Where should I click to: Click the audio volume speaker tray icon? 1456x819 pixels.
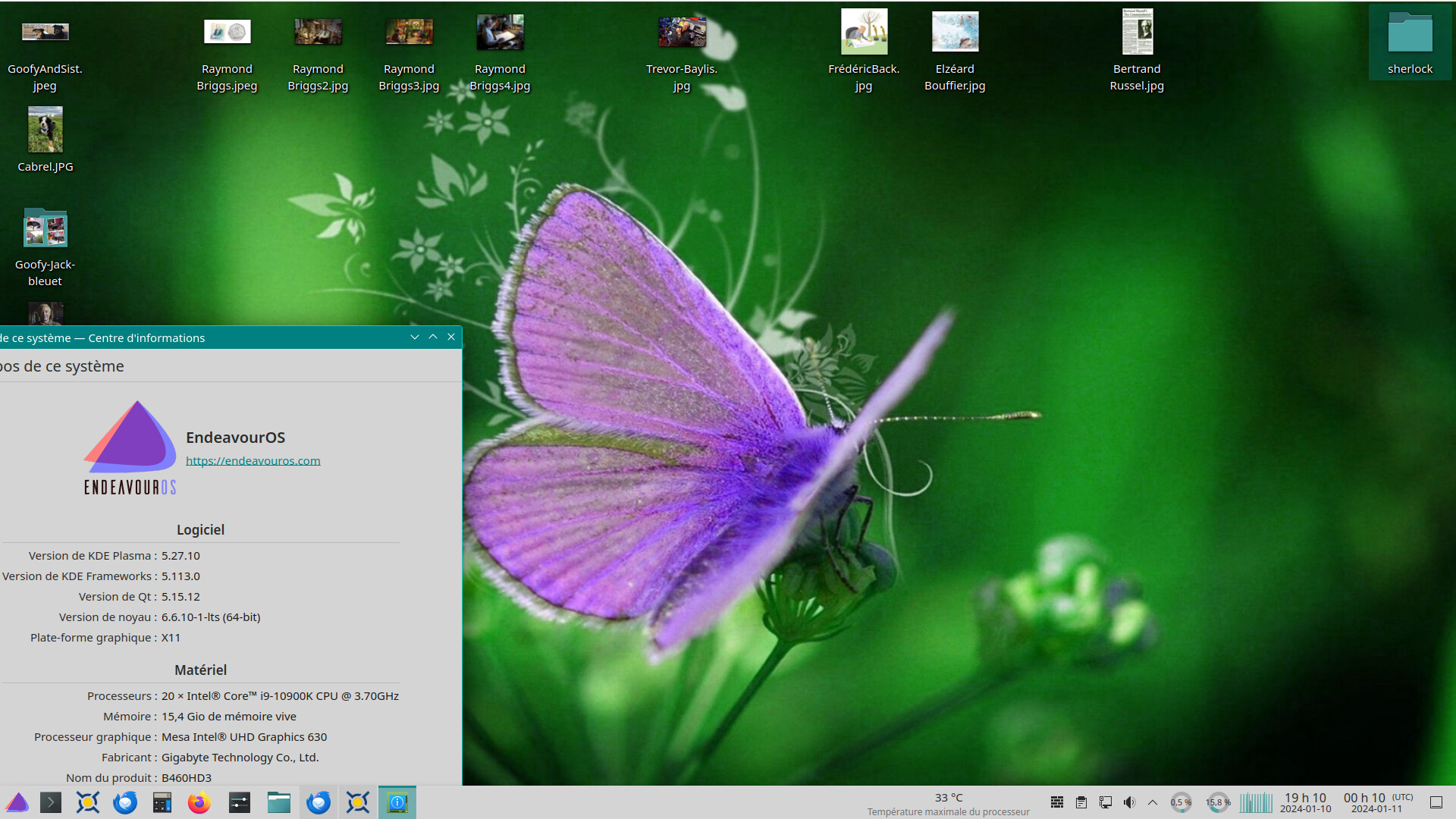point(1129,802)
